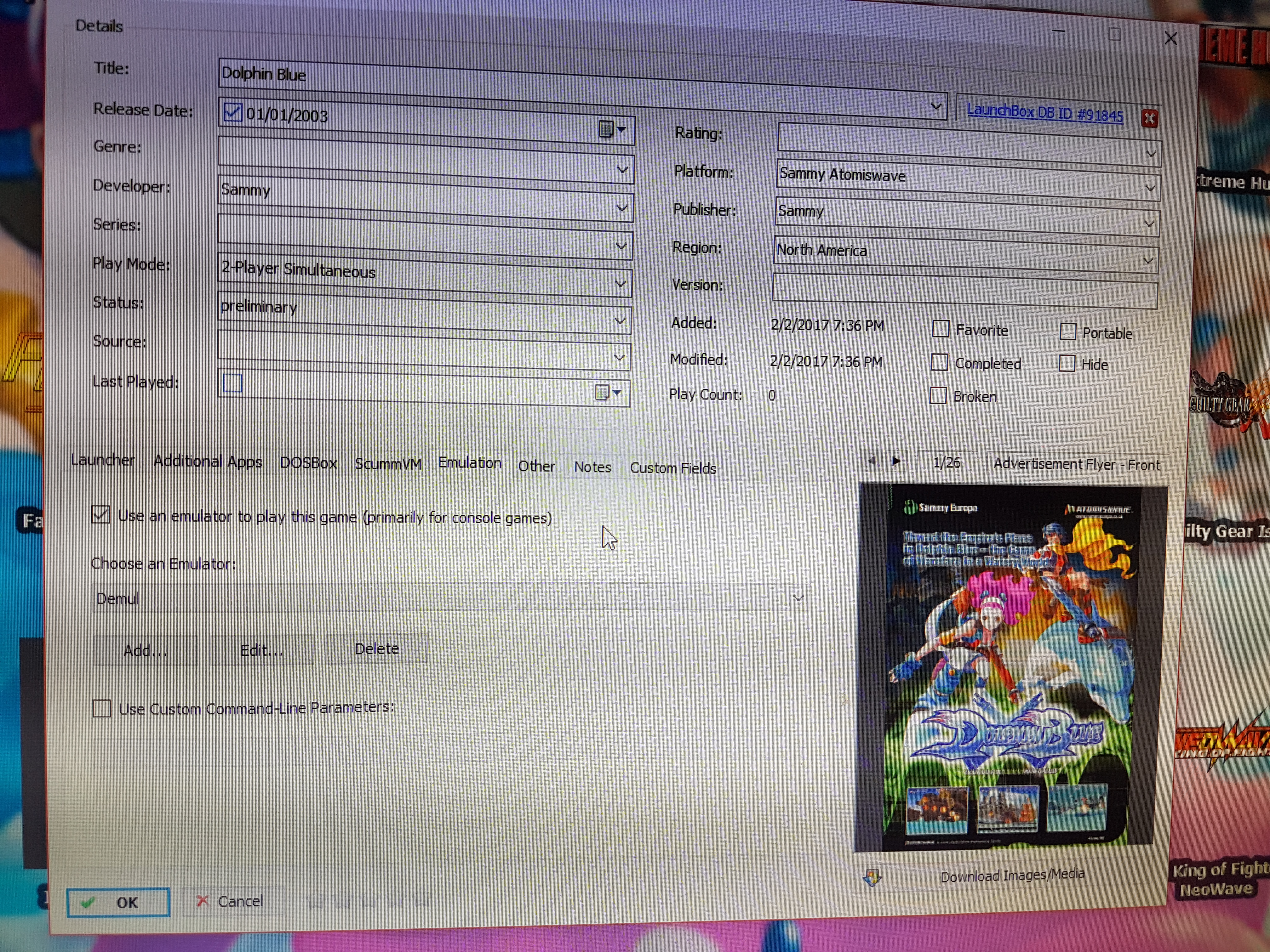
Task: Enable the Last Played date checkbox
Action: tap(232, 383)
